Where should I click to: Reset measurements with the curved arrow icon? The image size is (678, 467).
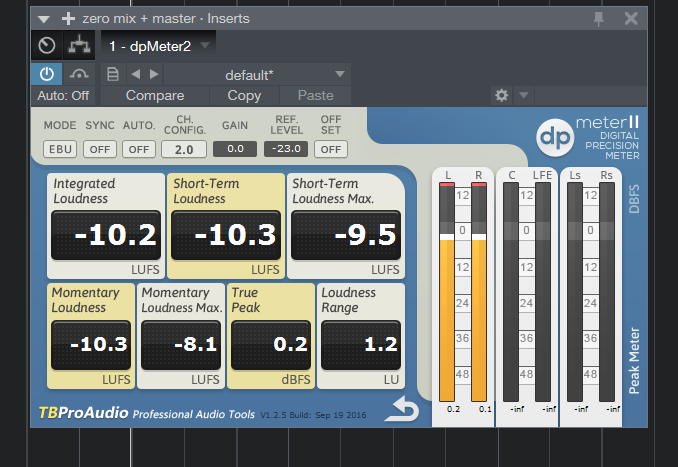click(403, 409)
